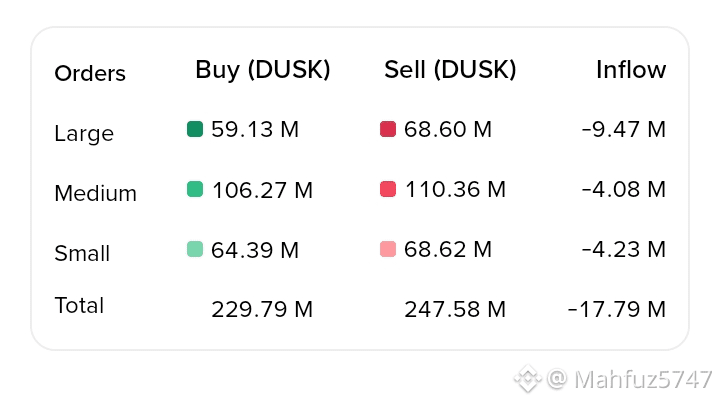This screenshot has height=404, width=720.
Task: Click the Buy (DUSK) column header
Action: click(262, 70)
